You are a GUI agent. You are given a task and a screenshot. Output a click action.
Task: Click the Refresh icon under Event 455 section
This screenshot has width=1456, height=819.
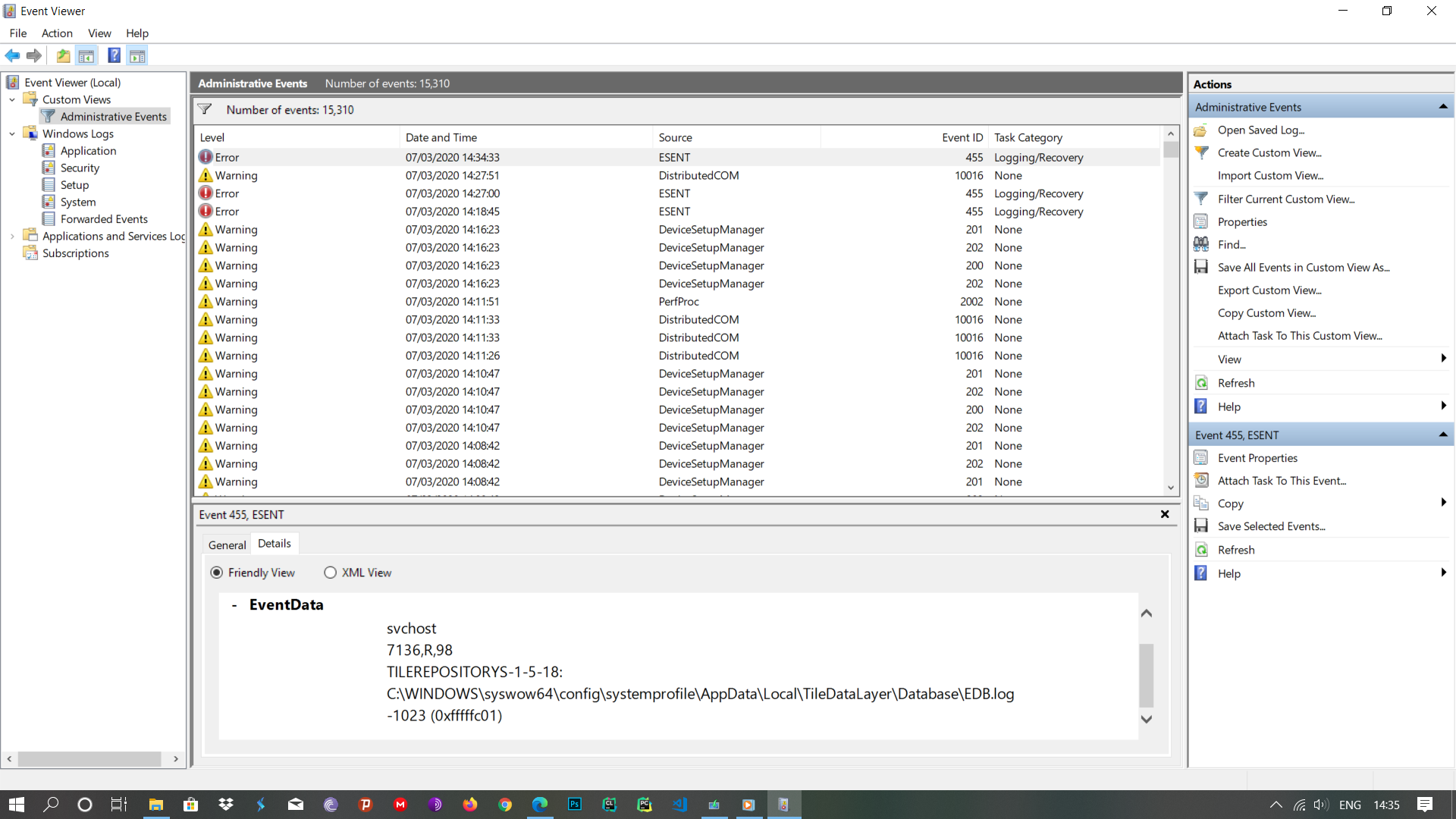pos(1201,550)
